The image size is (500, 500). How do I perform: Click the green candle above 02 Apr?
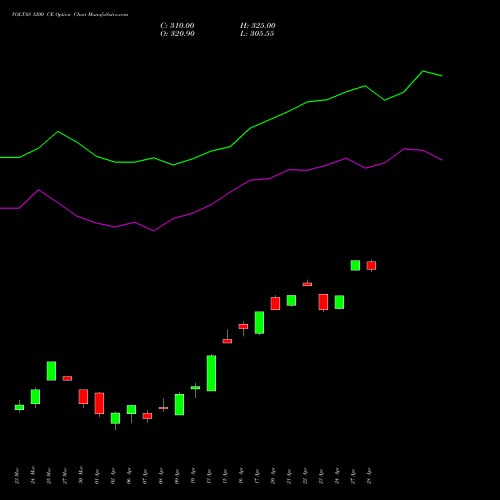(115, 418)
